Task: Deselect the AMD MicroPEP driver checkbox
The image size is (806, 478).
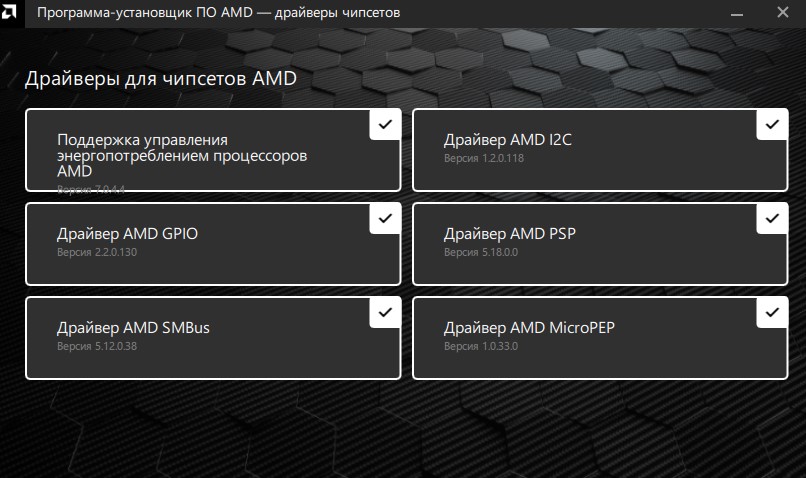Action: pos(772,312)
